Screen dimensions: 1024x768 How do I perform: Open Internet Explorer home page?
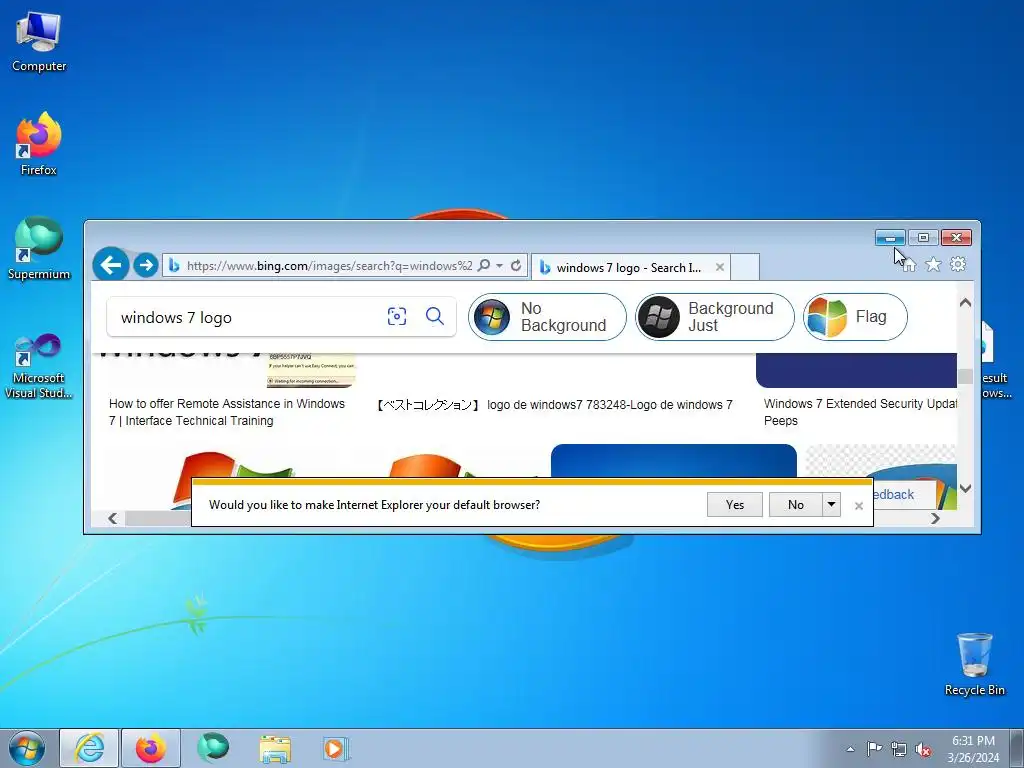coord(909,264)
